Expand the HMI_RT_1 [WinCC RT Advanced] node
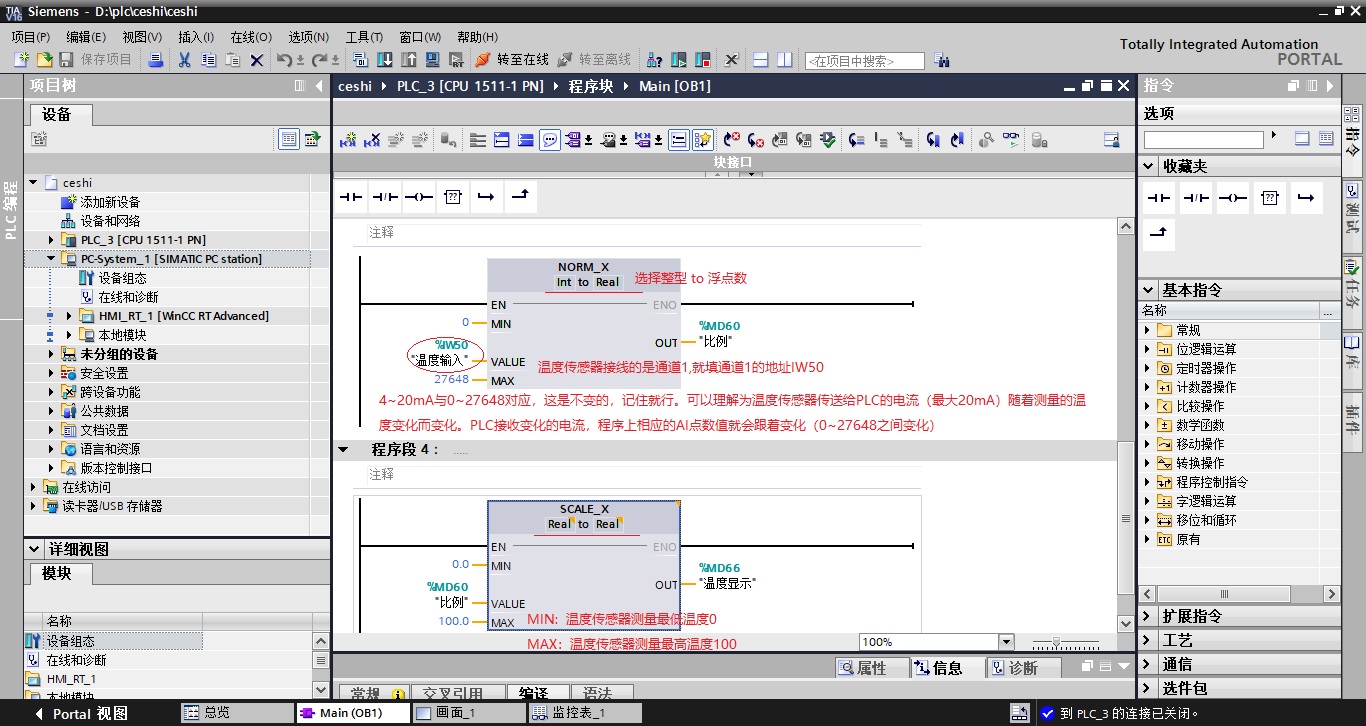The height and width of the screenshot is (726, 1366). [x=69, y=316]
